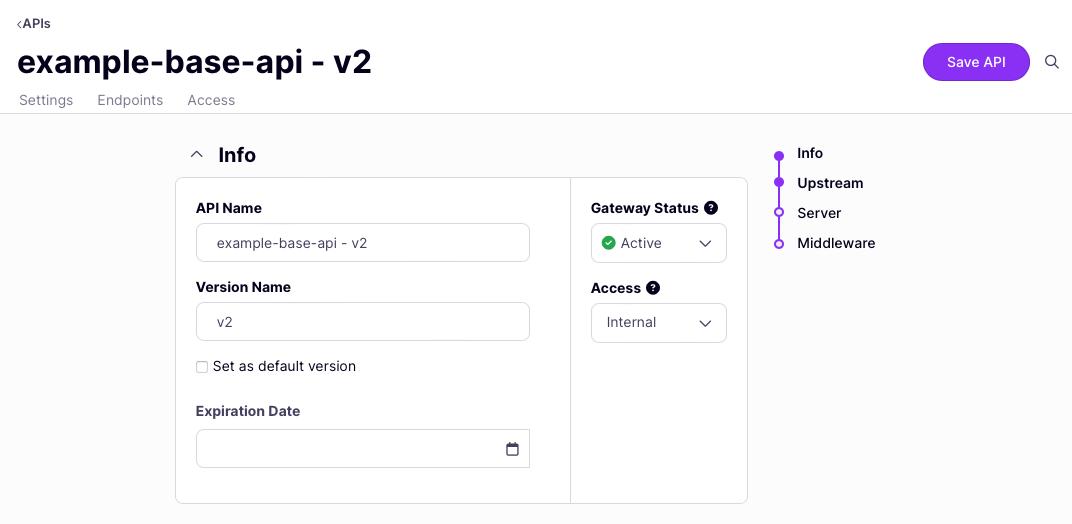
Task: Open the Settings tab
Action: click(46, 100)
